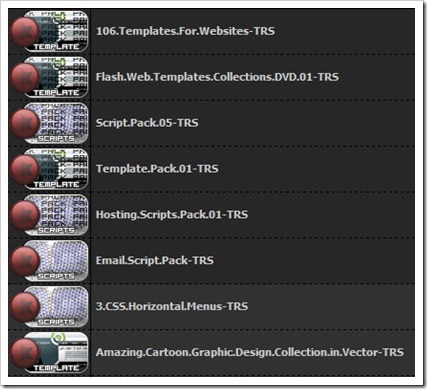Click the red X icon beside 3.CSS.Horizontal.Menus-TRS

25,307
